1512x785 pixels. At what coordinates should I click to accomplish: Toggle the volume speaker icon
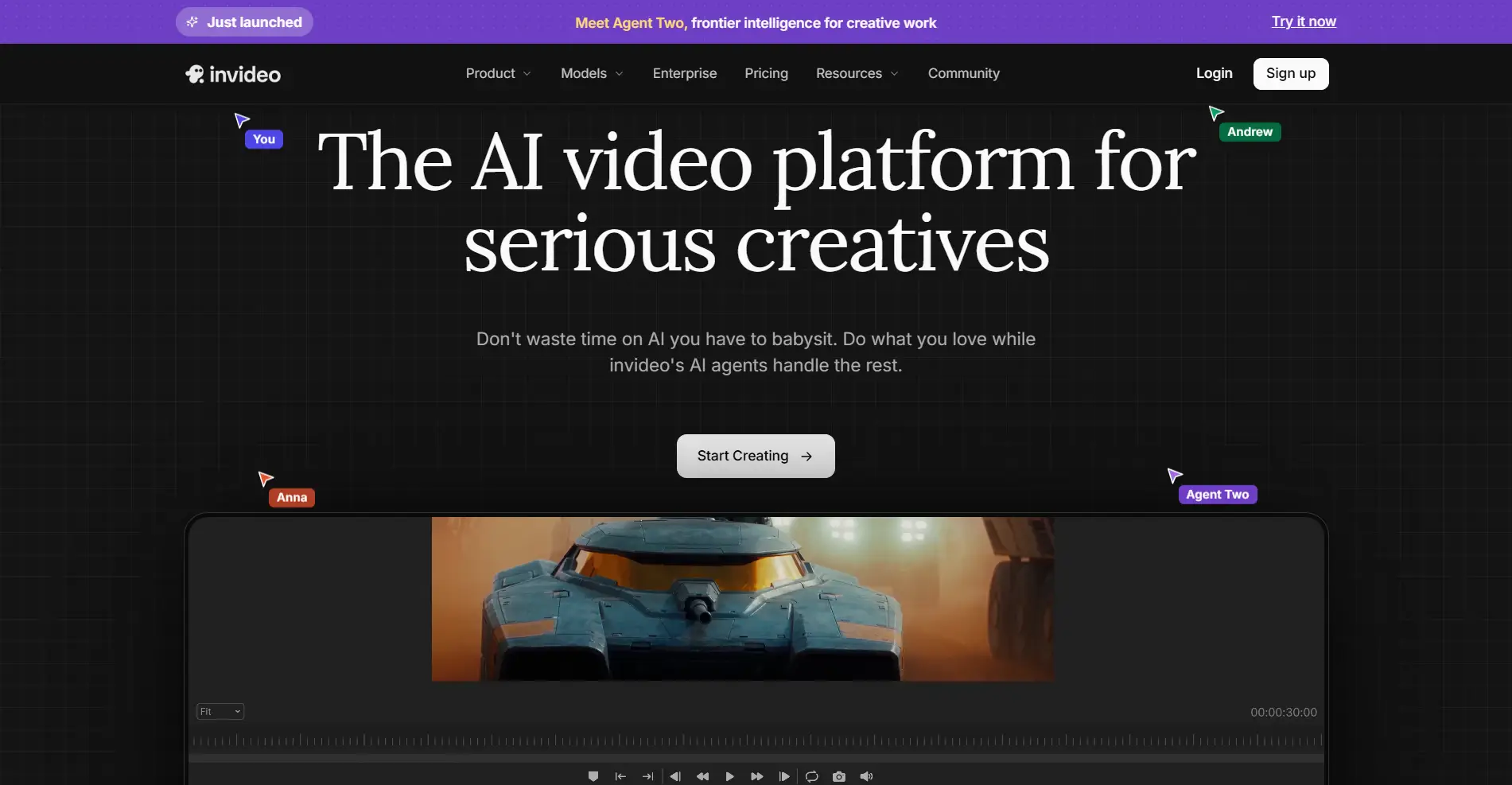click(866, 776)
